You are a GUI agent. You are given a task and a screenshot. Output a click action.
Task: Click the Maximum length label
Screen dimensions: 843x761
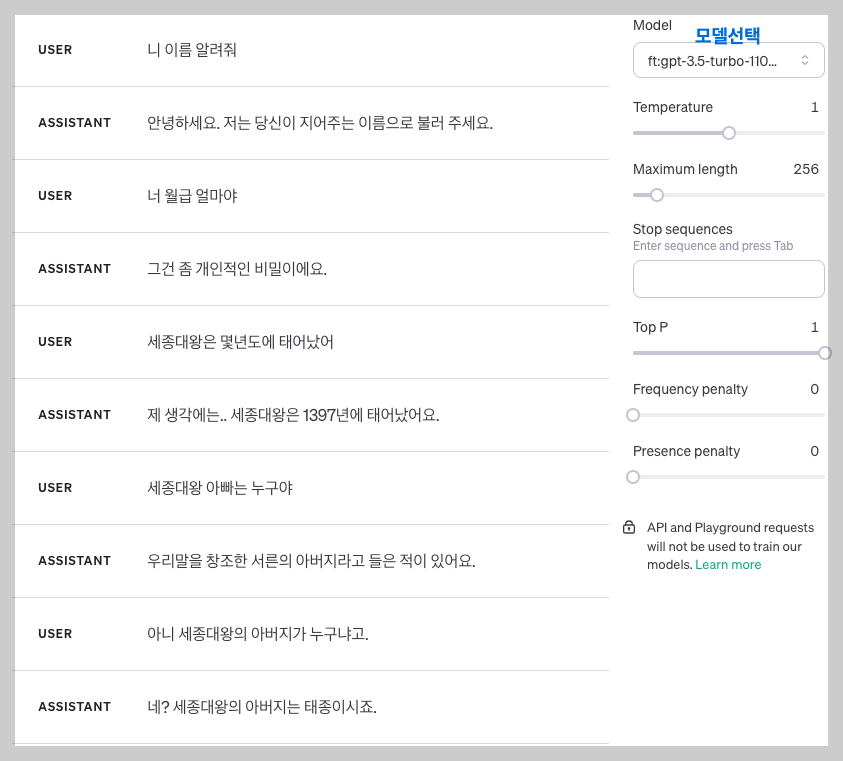[x=685, y=169]
